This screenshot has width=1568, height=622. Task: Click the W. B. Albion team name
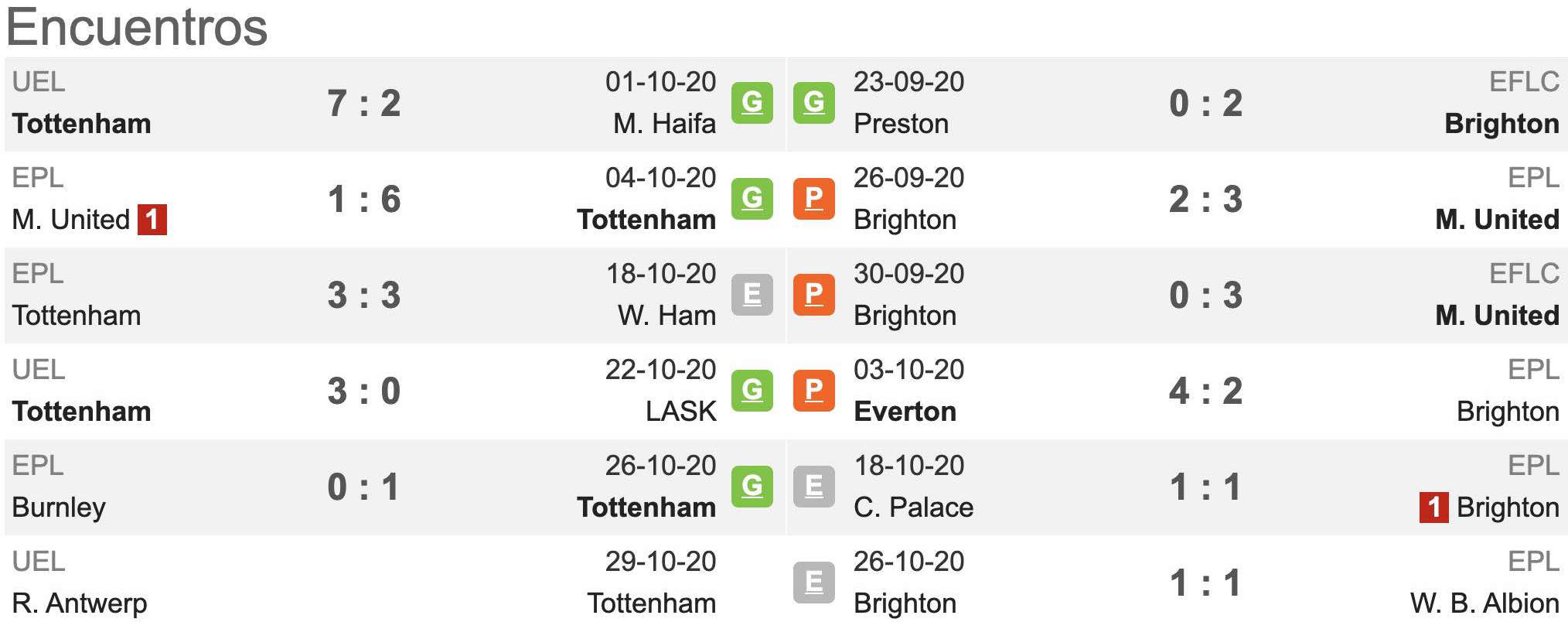click(x=1484, y=603)
